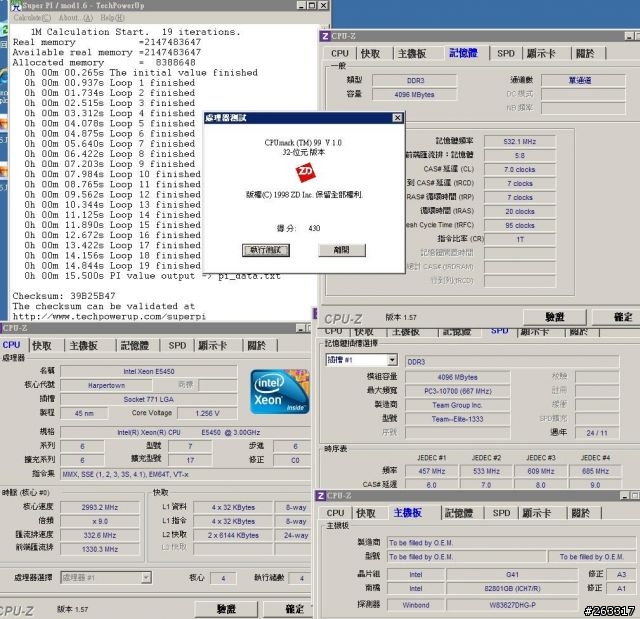Open 關於 tab in the mainboard CPU-Z window
This screenshot has height=619, width=640.
pos(580,513)
